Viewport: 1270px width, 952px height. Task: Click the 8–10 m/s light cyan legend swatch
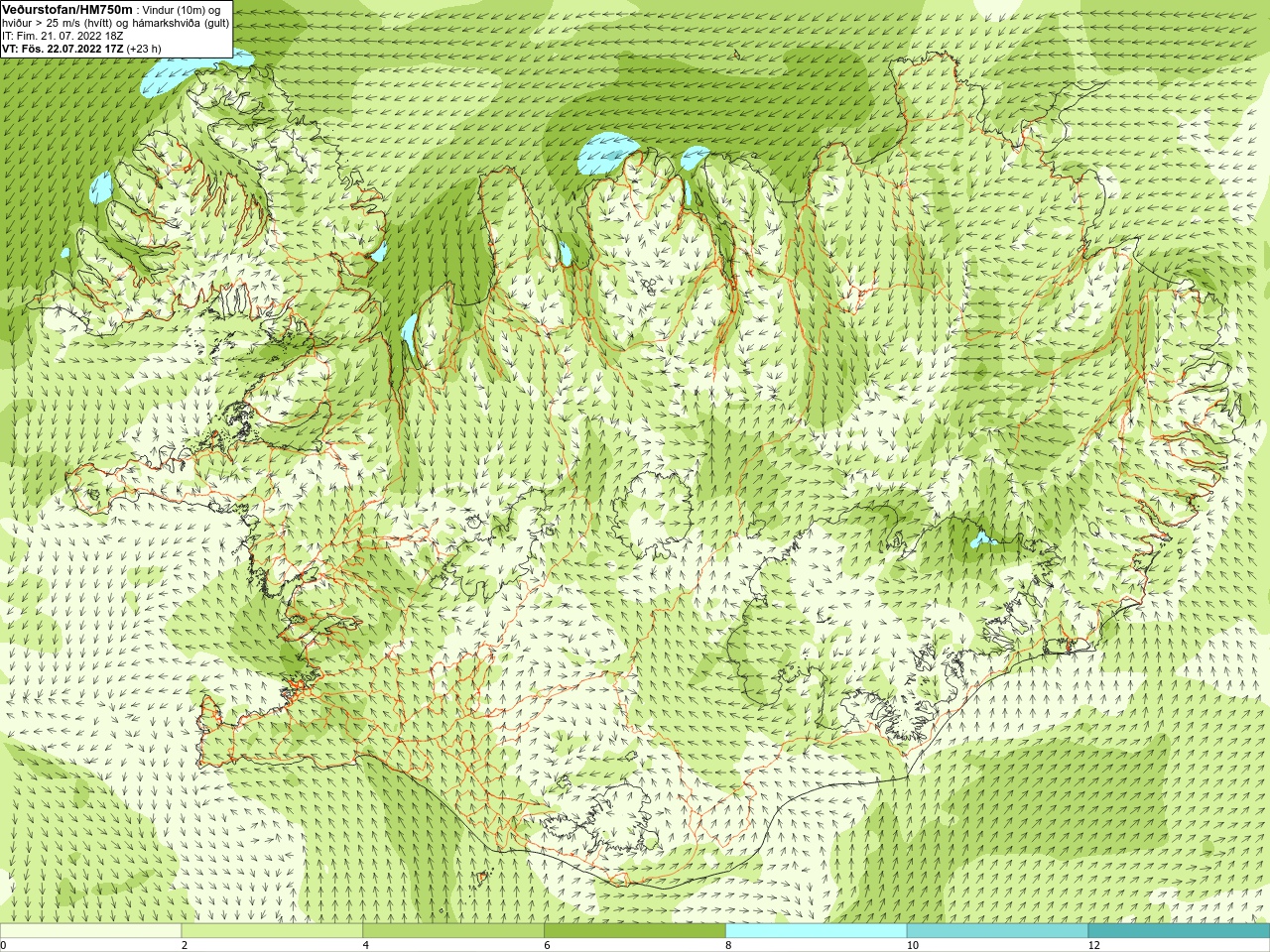817,931
